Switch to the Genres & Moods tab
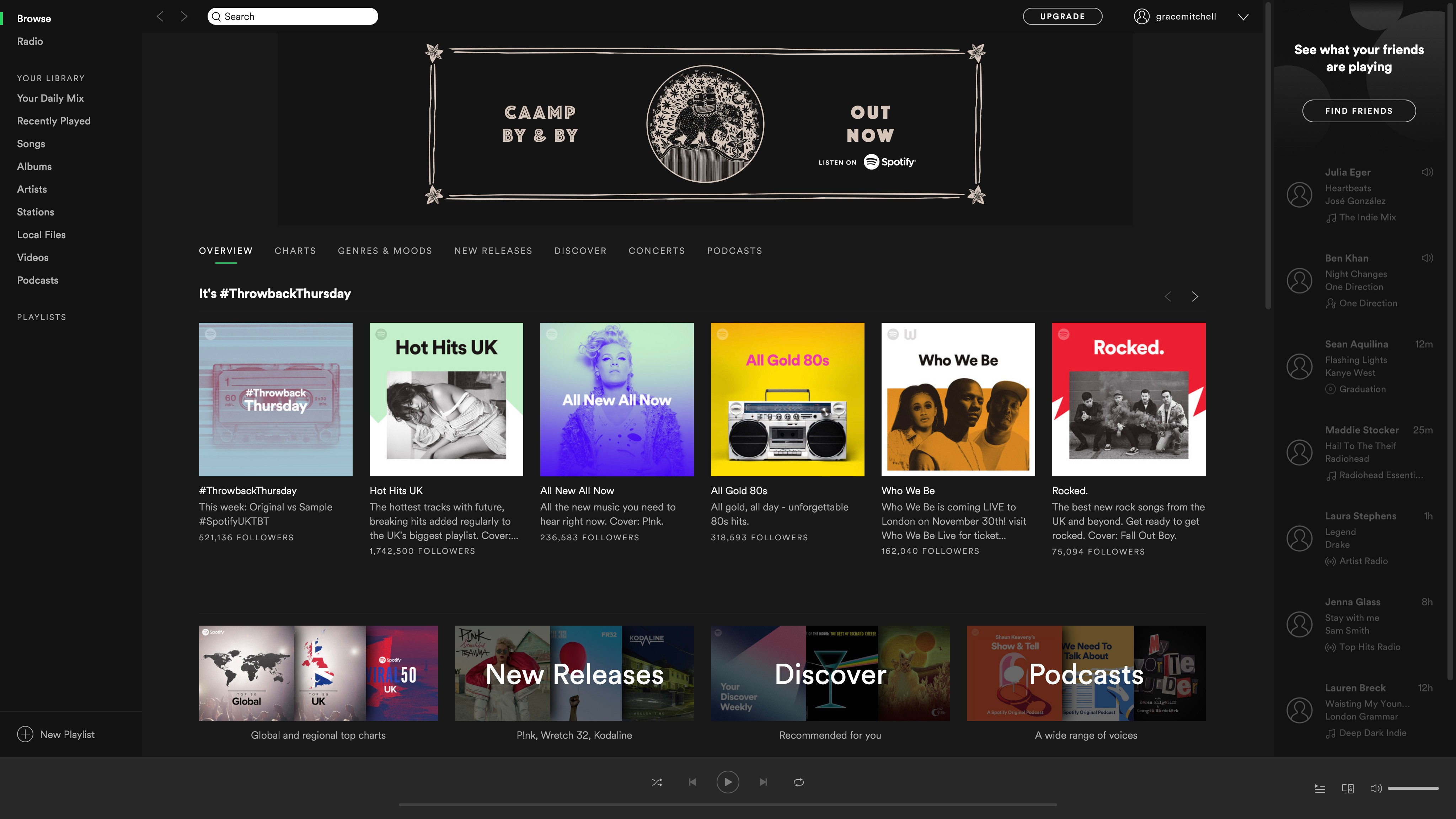Screen dimensions: 1456x819 click(385, 250)
